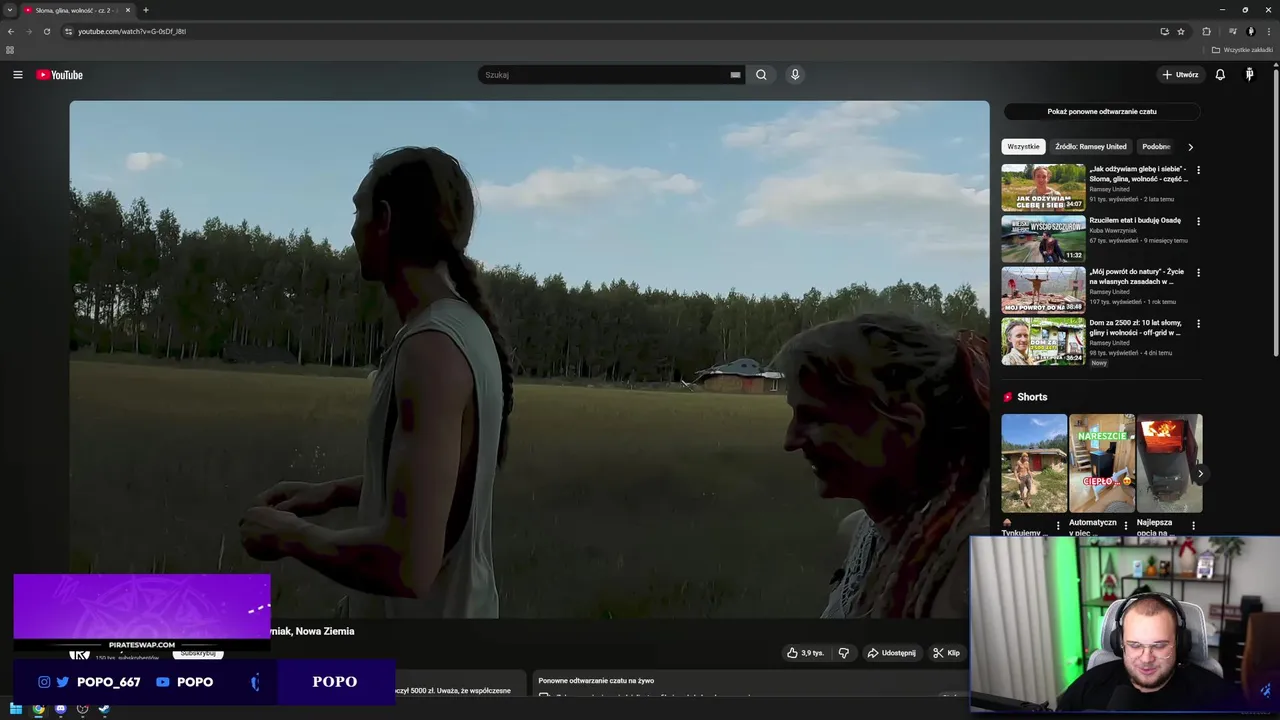The height and width of the screenshot is (720, 1280).
Task: Open options for Rzuciłem etat video
Action: click(x=1198, y=221)
